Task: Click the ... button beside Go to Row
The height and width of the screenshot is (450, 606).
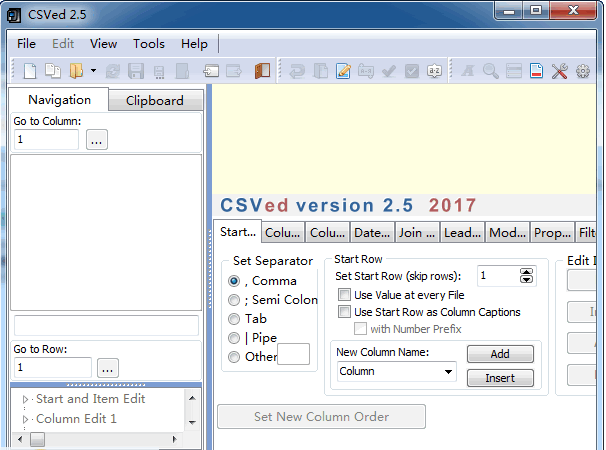Action: click(x=107, y=368)
